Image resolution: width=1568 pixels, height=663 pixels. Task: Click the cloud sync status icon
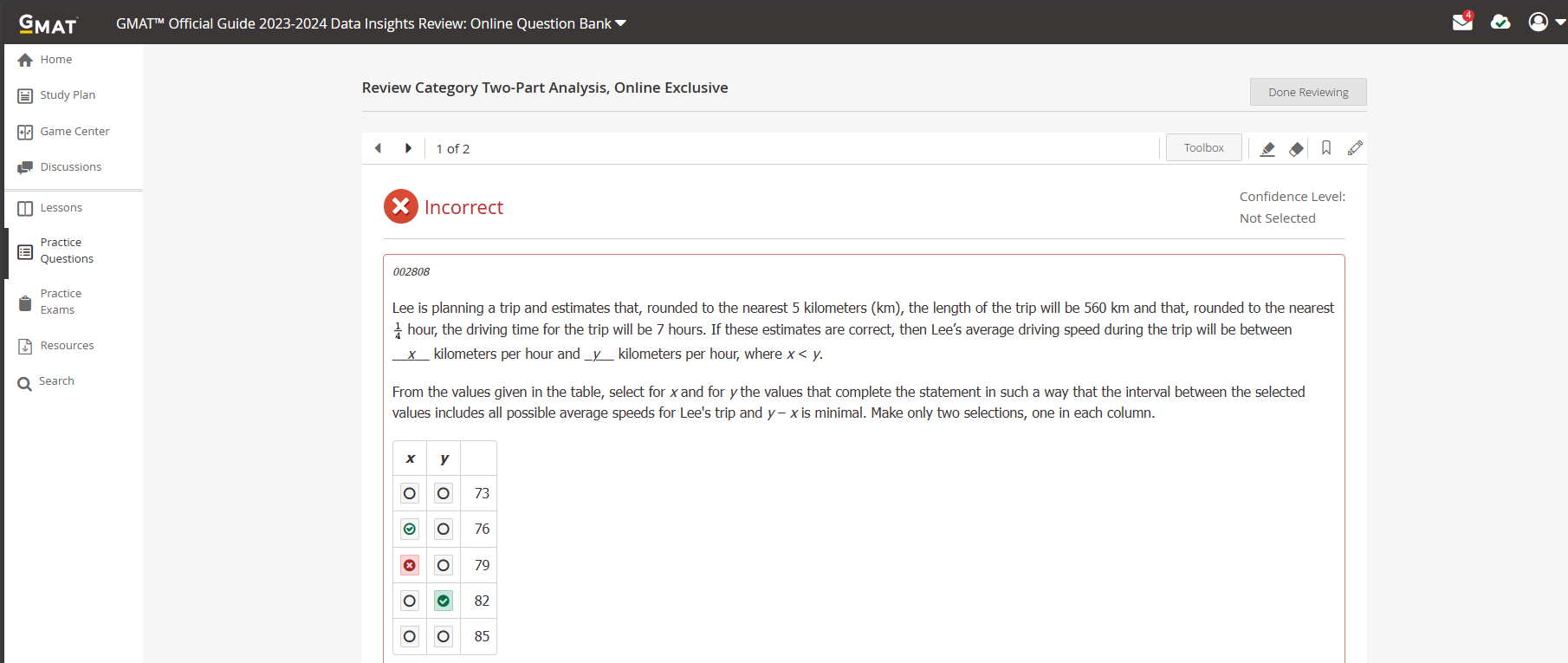point(1500,23)
